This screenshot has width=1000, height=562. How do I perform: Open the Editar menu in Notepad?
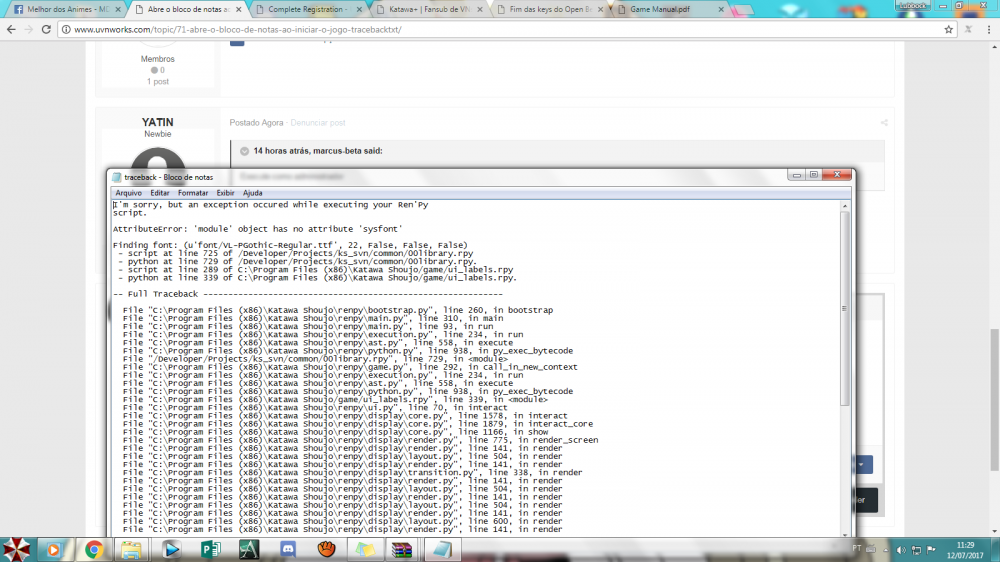click(x=159, y=193)
